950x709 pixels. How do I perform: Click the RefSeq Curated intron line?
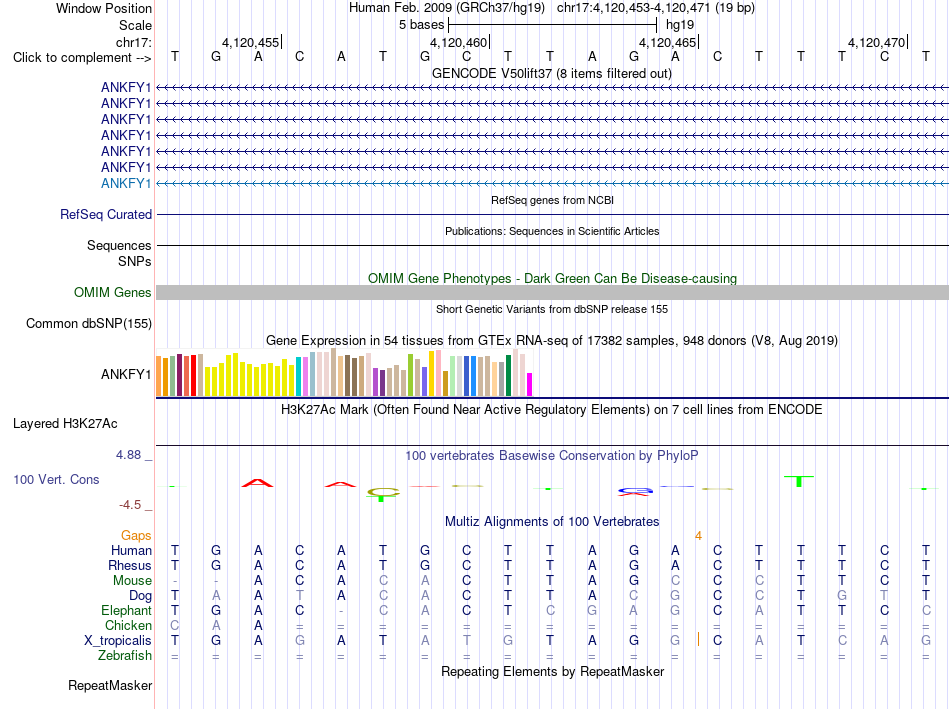552,215
